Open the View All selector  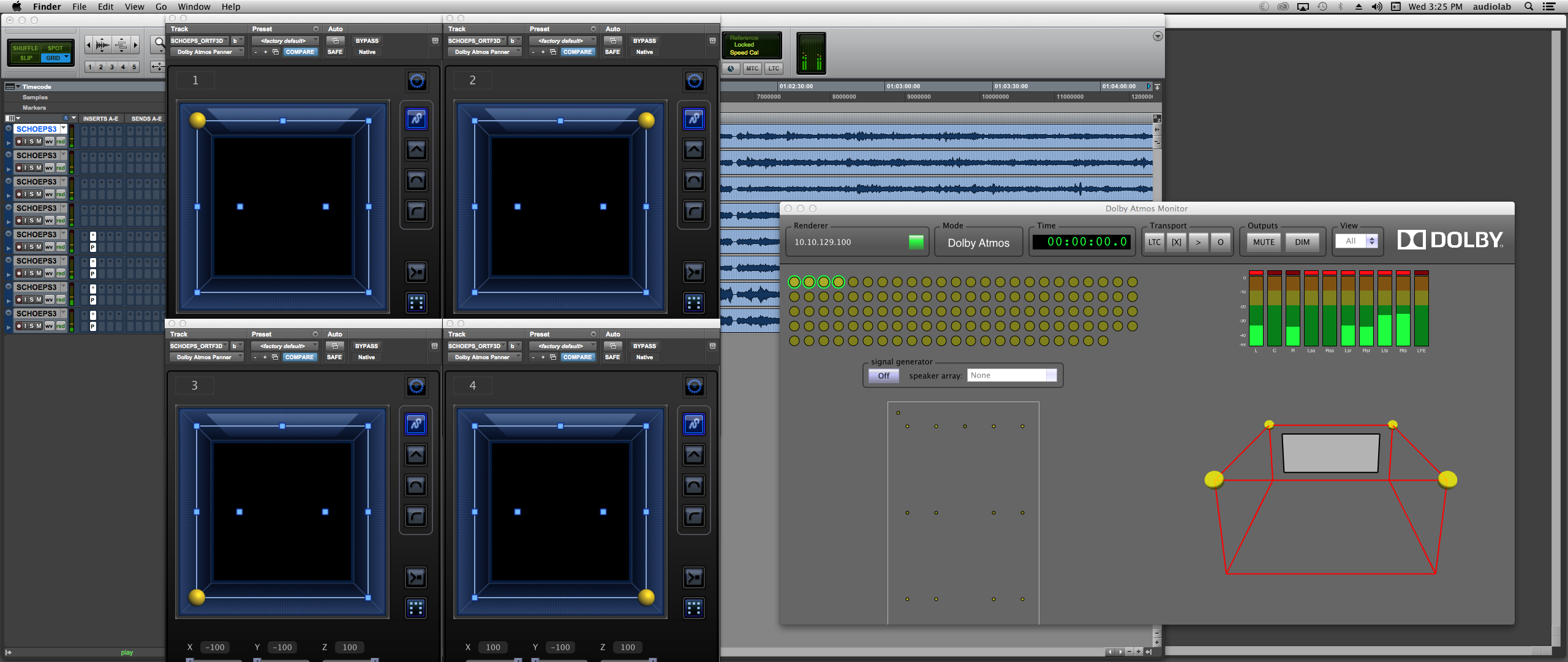click(x=1356, y=242)
